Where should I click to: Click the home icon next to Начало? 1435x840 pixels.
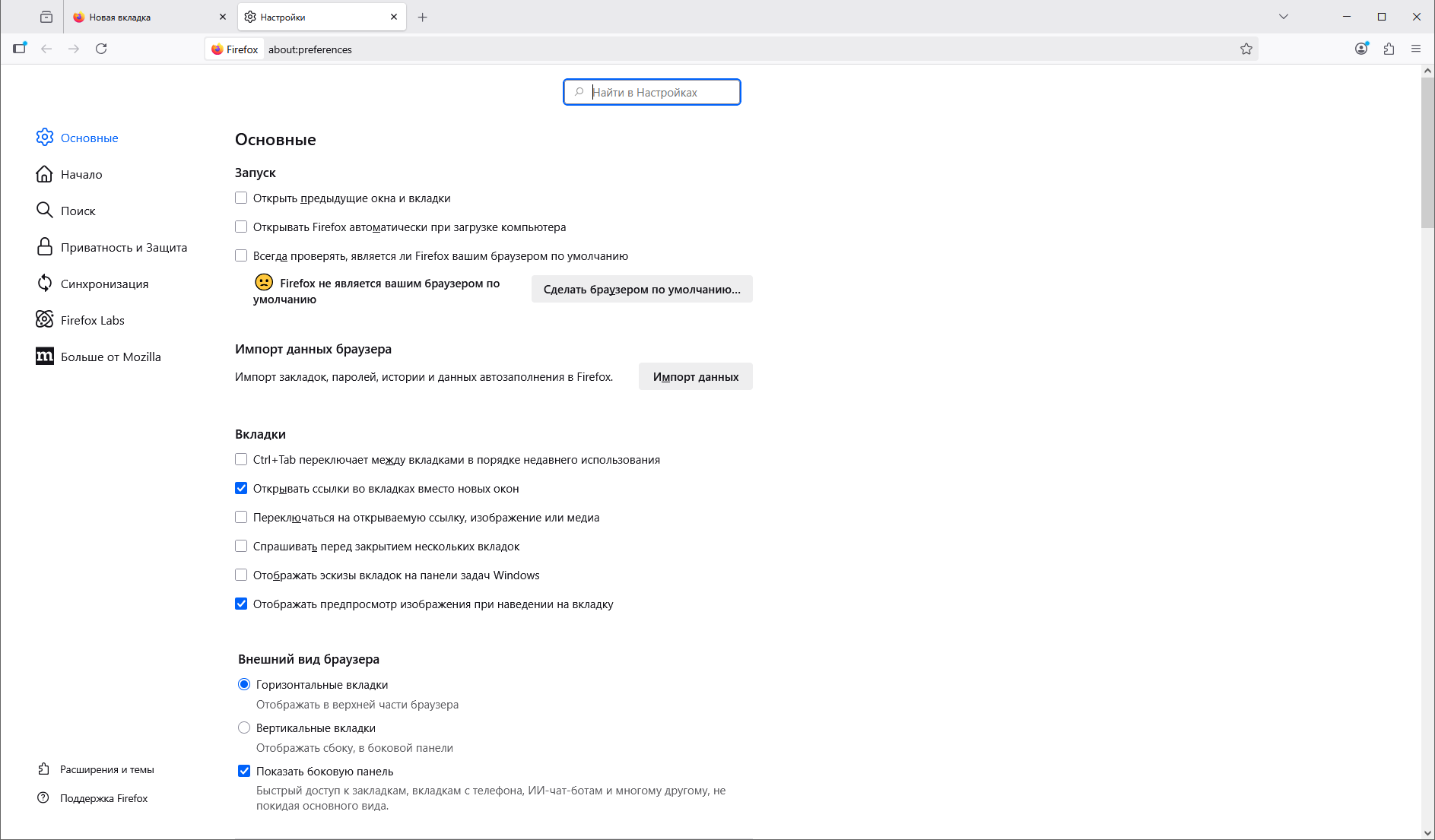coord(45,174)
